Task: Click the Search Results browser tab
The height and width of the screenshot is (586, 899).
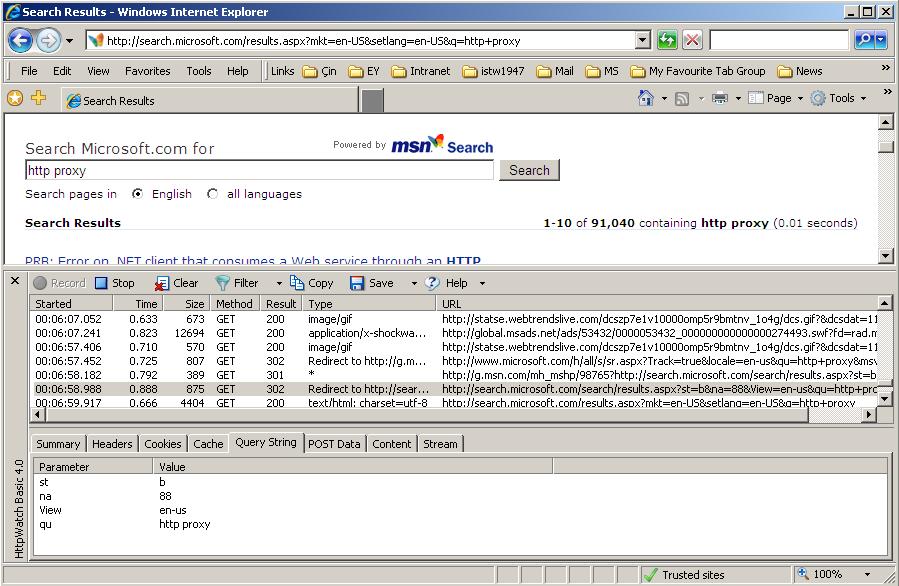Action: (x=210, y=101)
